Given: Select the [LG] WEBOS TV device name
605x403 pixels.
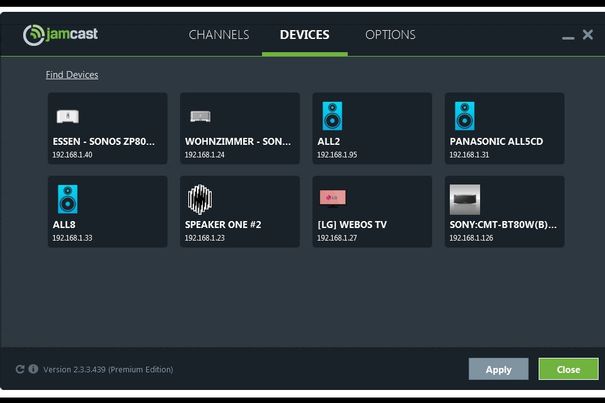Looking at the screenshot, I should tap(352, 225).
